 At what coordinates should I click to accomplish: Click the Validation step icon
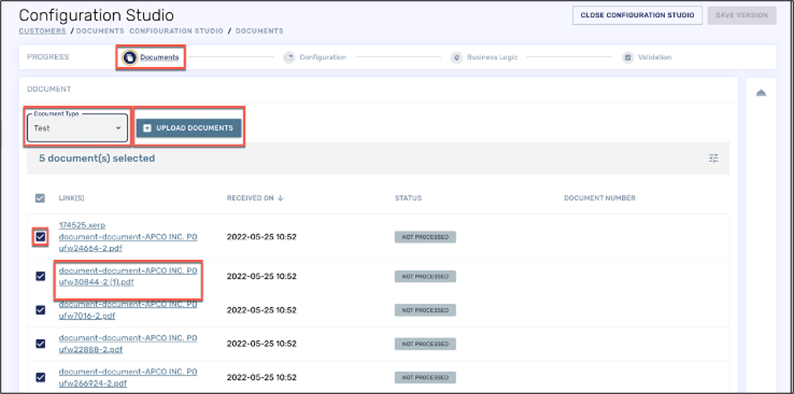pos(627,57)
